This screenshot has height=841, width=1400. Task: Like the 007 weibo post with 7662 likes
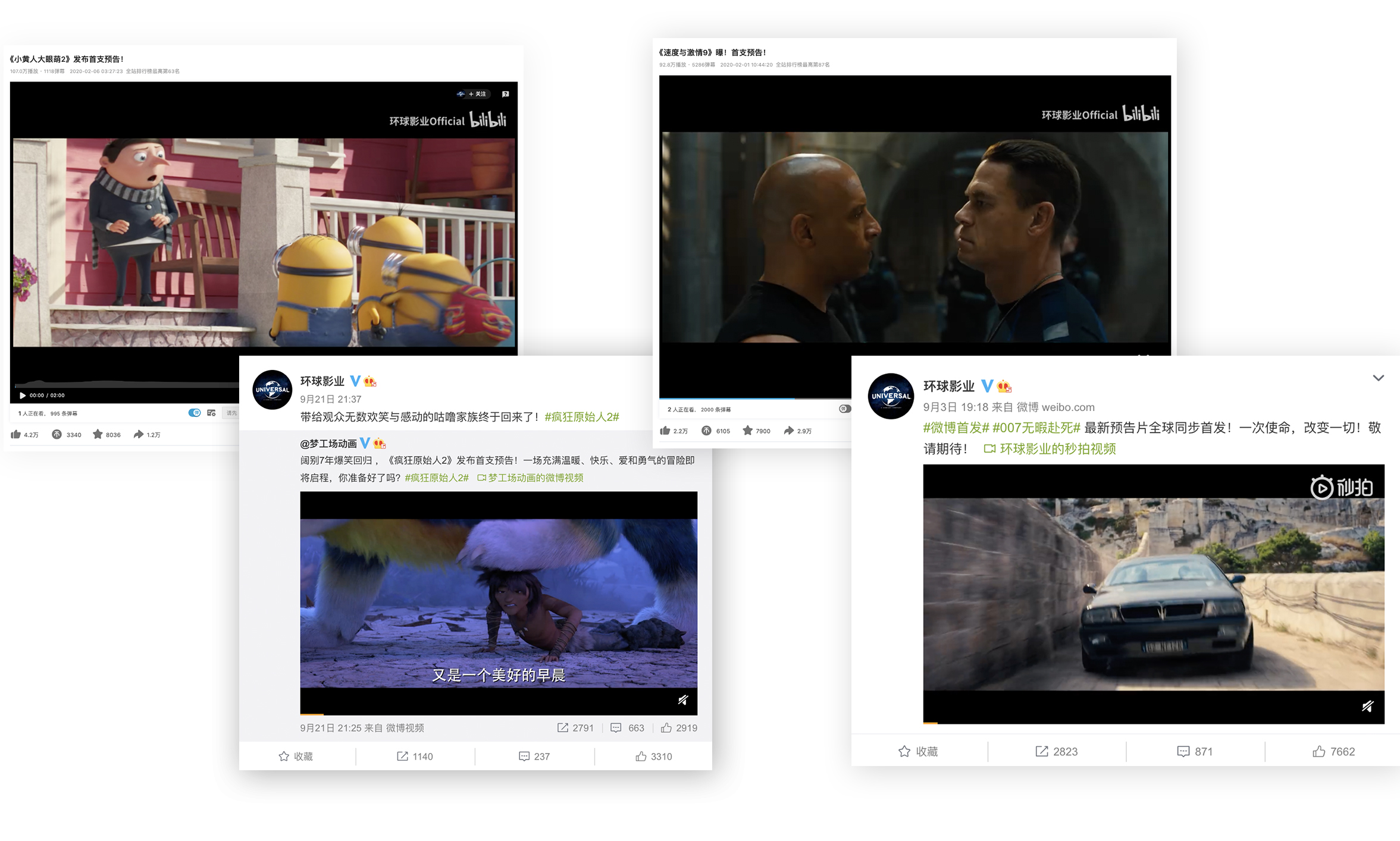tap(1333, 751)
